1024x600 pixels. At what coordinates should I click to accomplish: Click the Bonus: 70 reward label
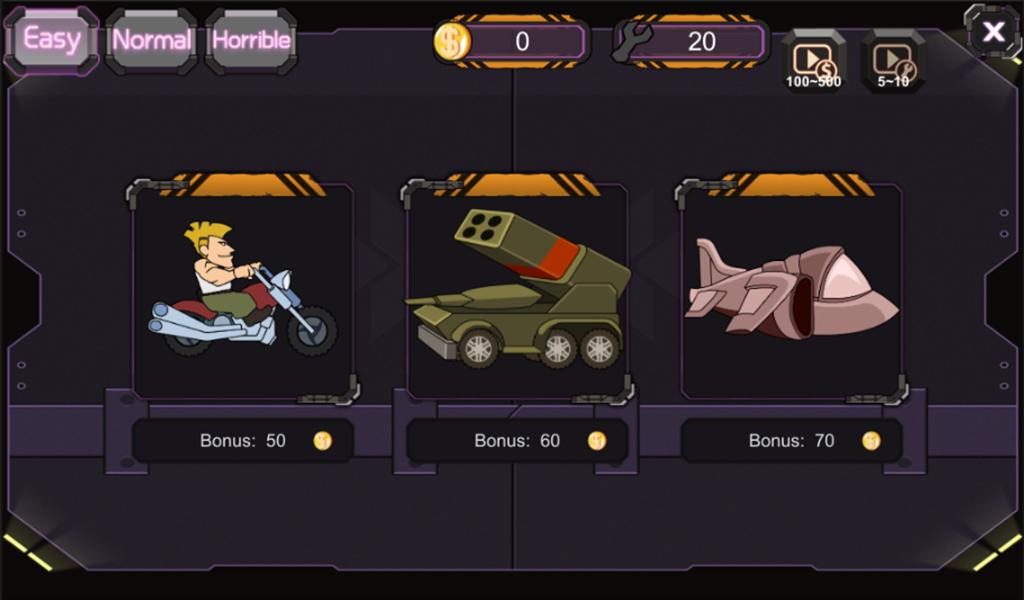click(x=792, y=441)
